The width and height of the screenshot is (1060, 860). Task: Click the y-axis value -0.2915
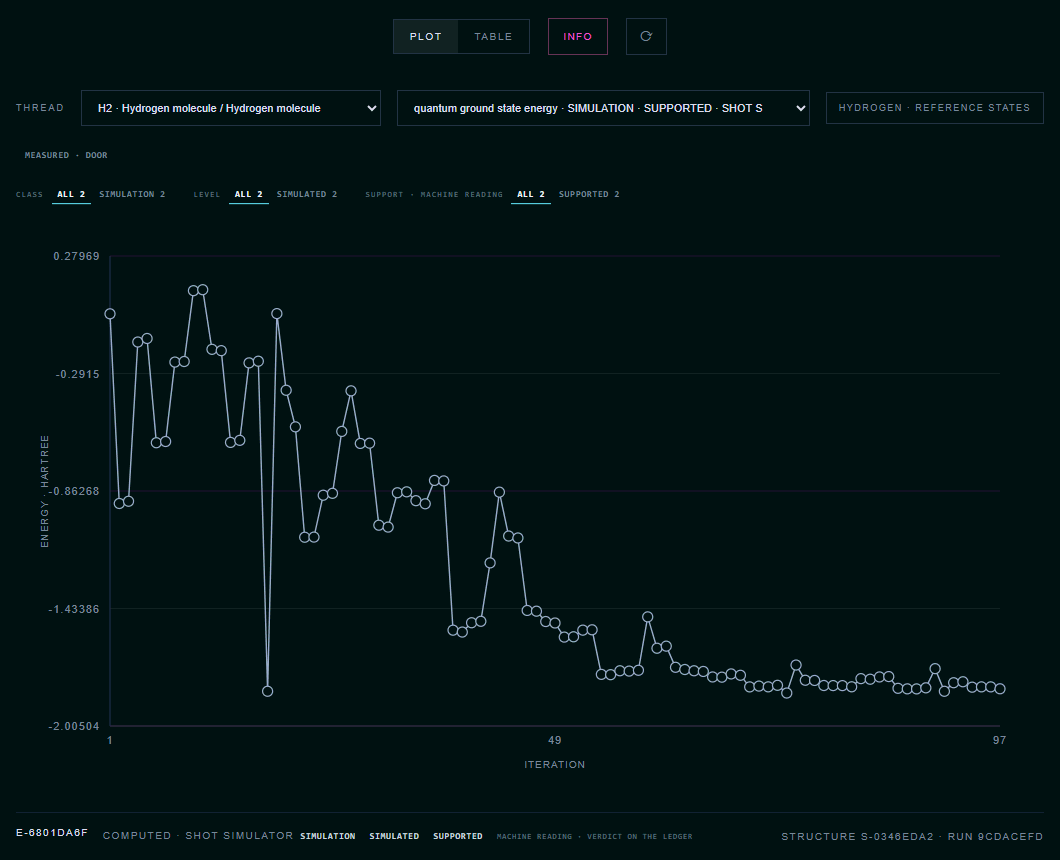tap(77, 374)
